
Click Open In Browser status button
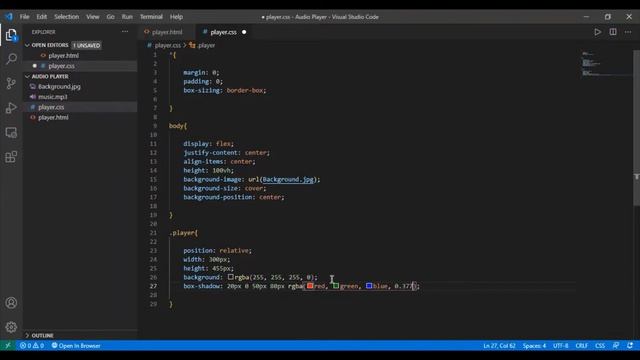coord(76,346)
